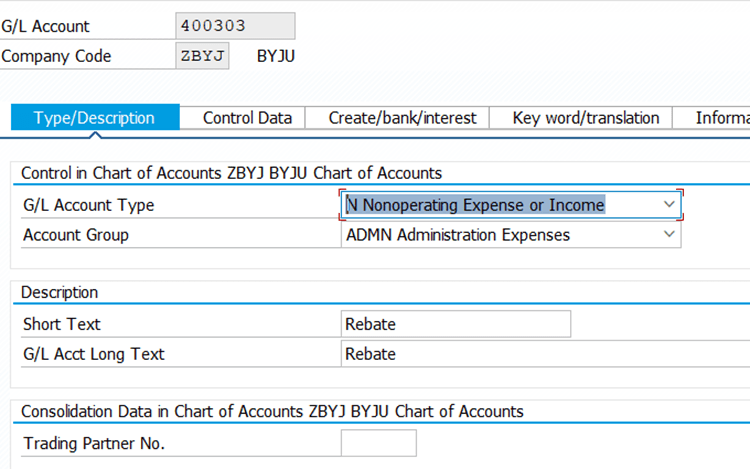Image resolution: width=750 pixels, height=469 pixels.
Task: Click the Trading Partner No. label
Action: [x=94, y=443]
